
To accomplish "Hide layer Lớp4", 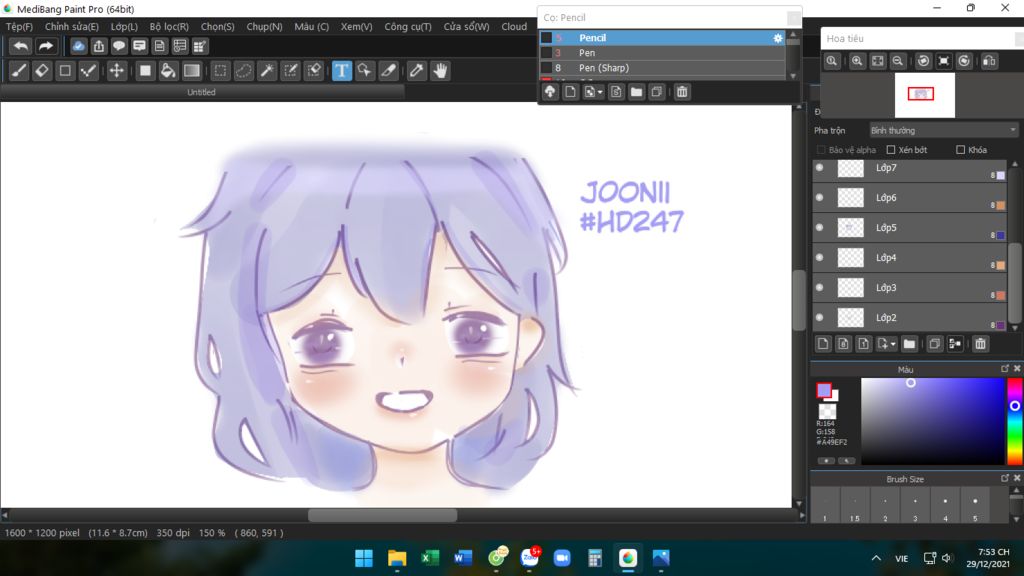I will click(x=820, y=257).
